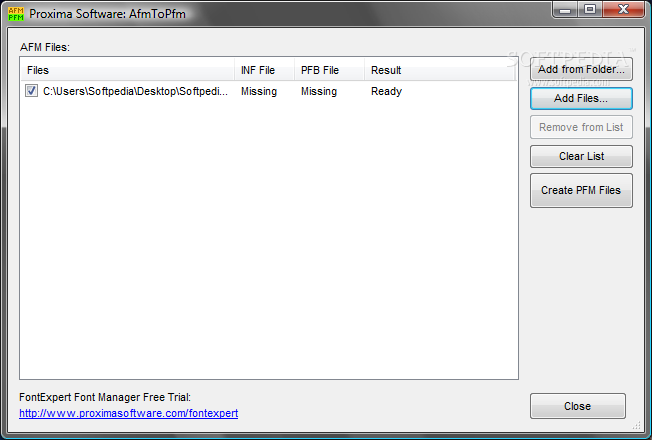Viewport: 652px width, 440px height.
Task: Select the C:\Users\Softpedia\Desktop file row
Action: [269, 91]
